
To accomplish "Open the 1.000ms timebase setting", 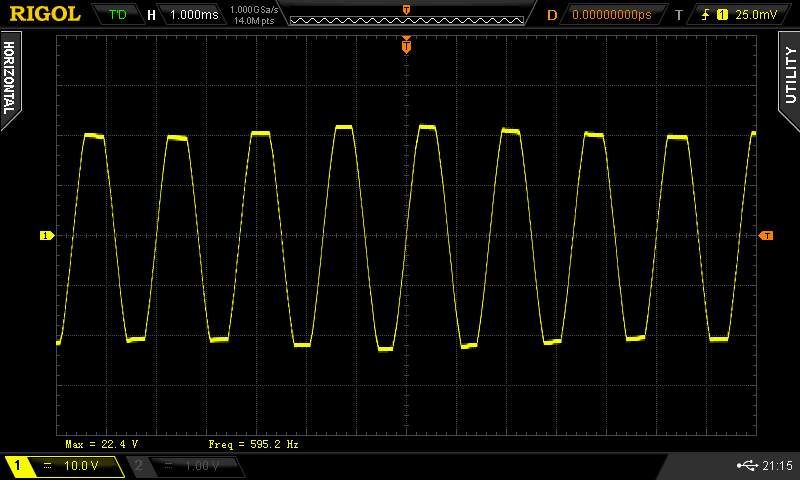I will pos(193,15).
